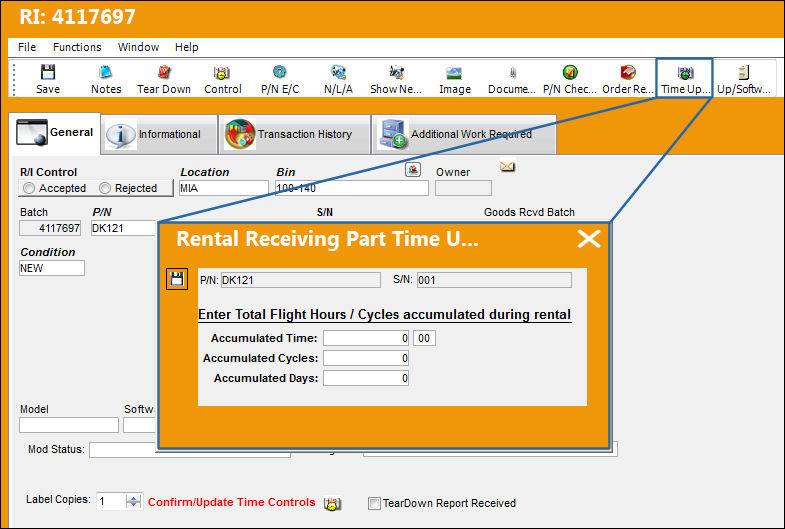Open the Docume... toolbar icon
The height and width of the screenshot is (529, 785).
[512, 79]
